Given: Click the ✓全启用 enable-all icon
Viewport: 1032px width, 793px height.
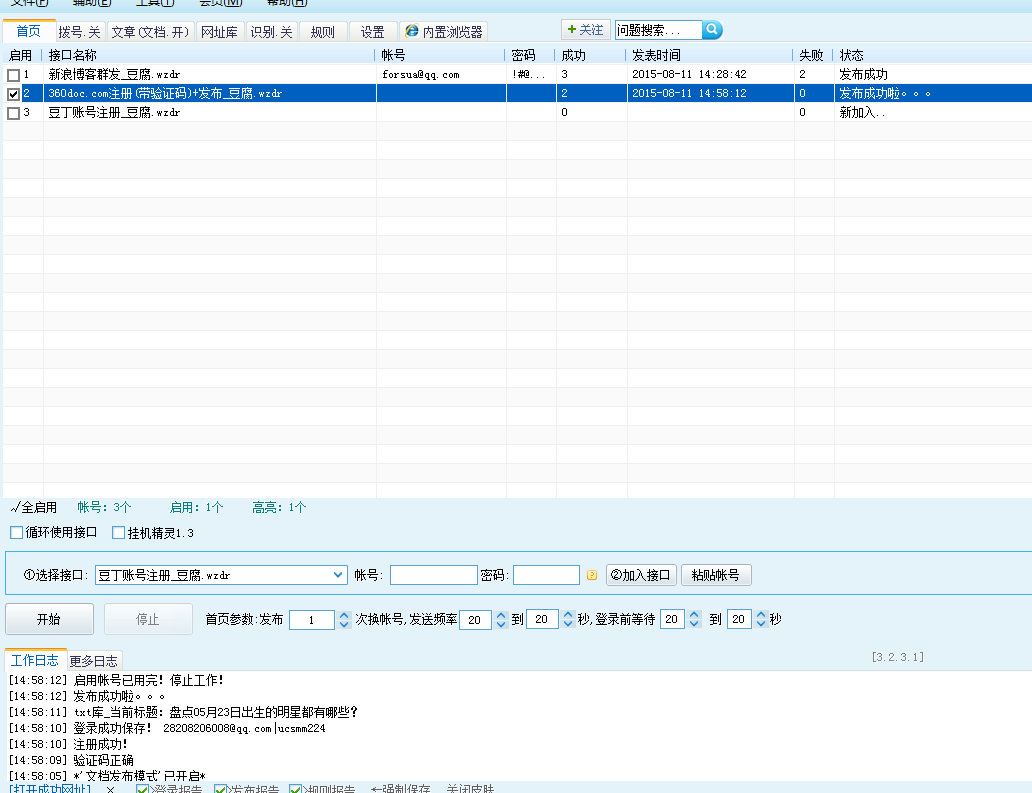Looking at the screenshot, I should 33,507.
